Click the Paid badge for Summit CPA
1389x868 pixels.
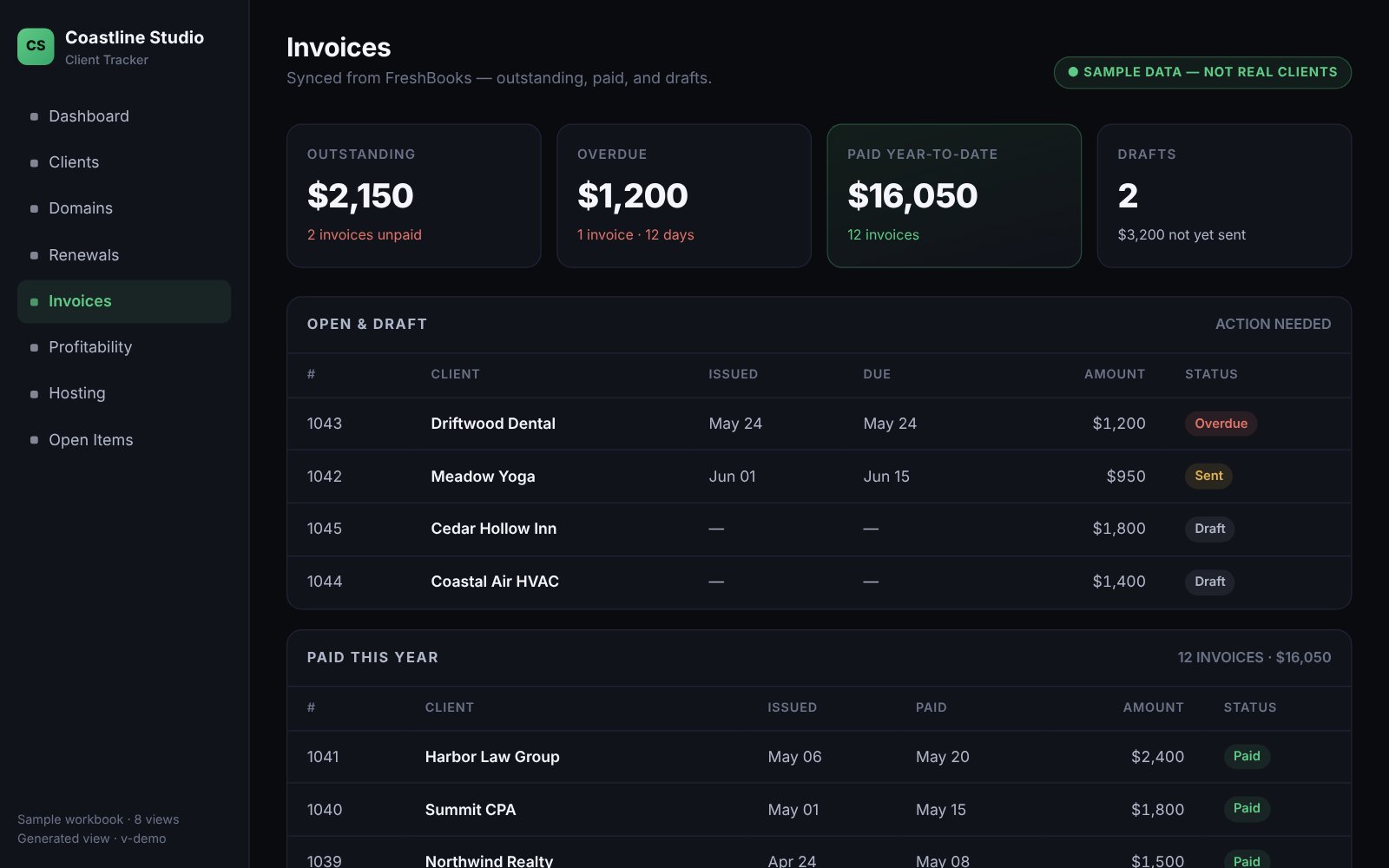(x=1247, y=808)
